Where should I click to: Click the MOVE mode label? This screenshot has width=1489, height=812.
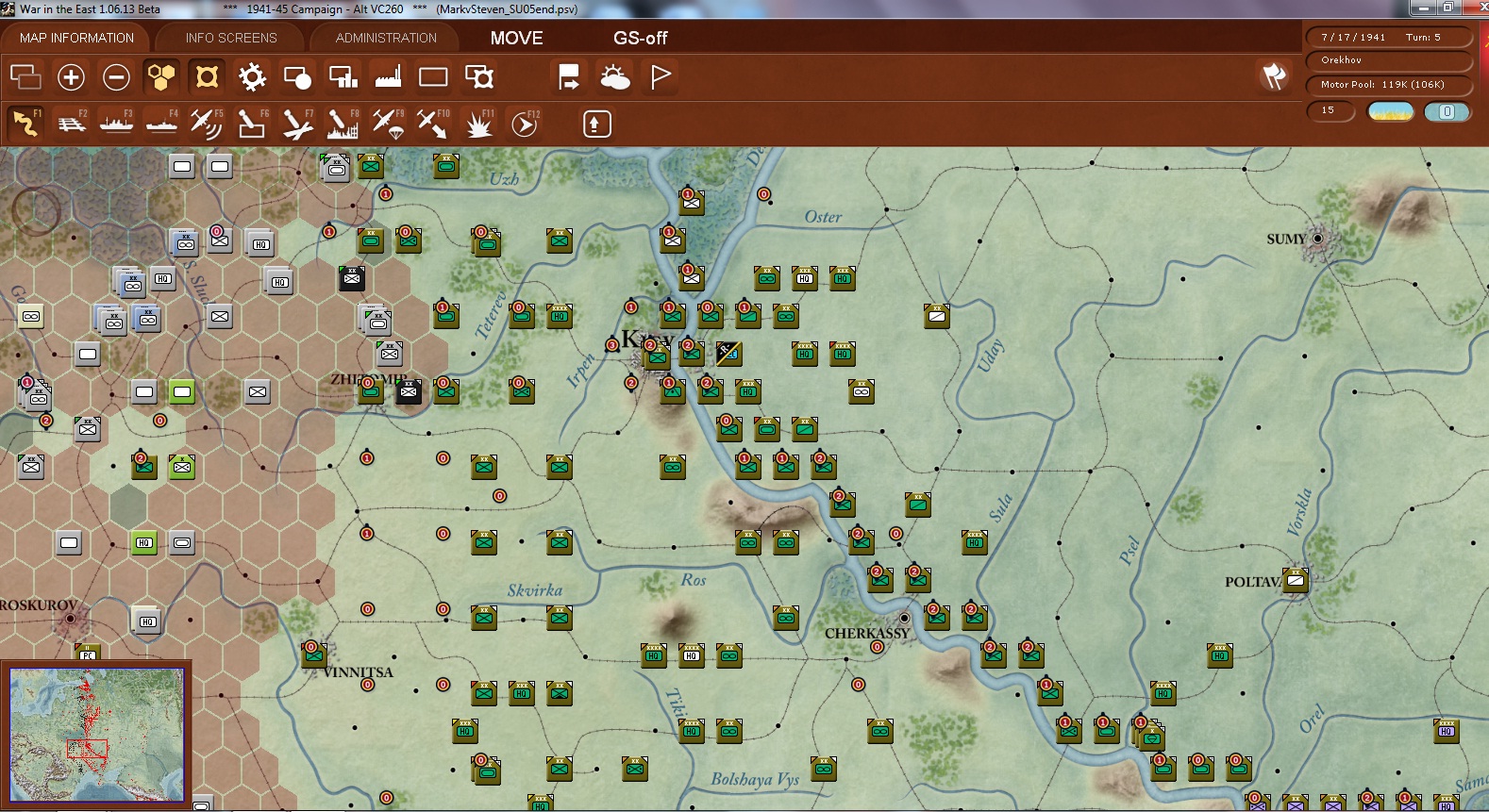click(x=516, y=38)
